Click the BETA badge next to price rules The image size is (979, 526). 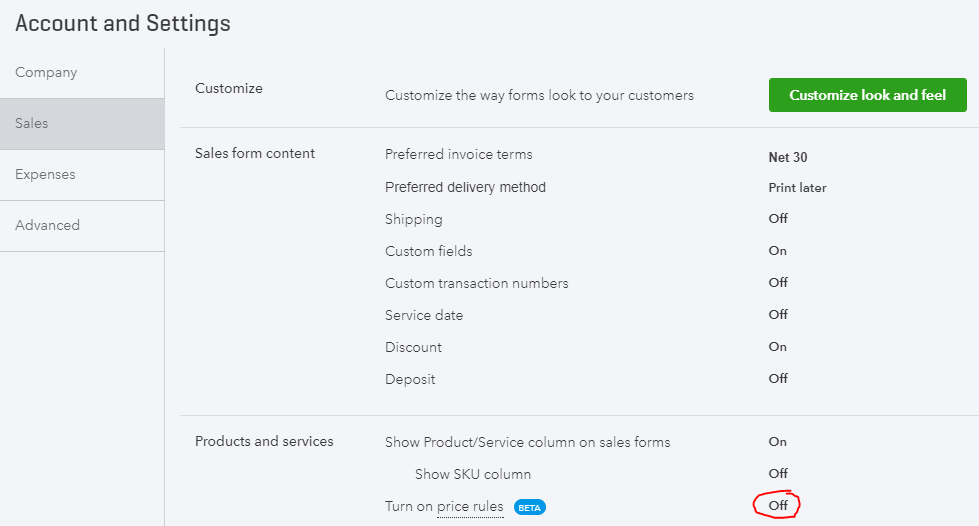[x=529, y=507]
